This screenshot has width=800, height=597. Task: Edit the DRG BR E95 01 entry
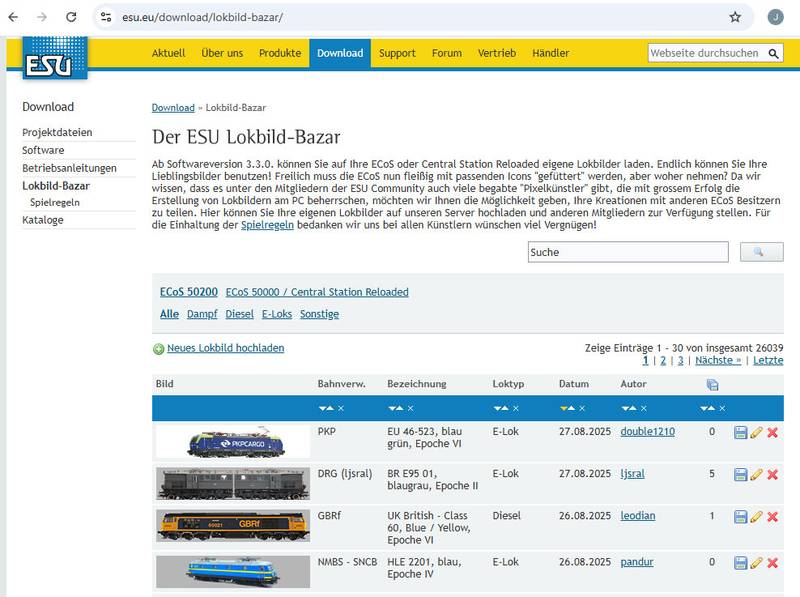point(757,475)
